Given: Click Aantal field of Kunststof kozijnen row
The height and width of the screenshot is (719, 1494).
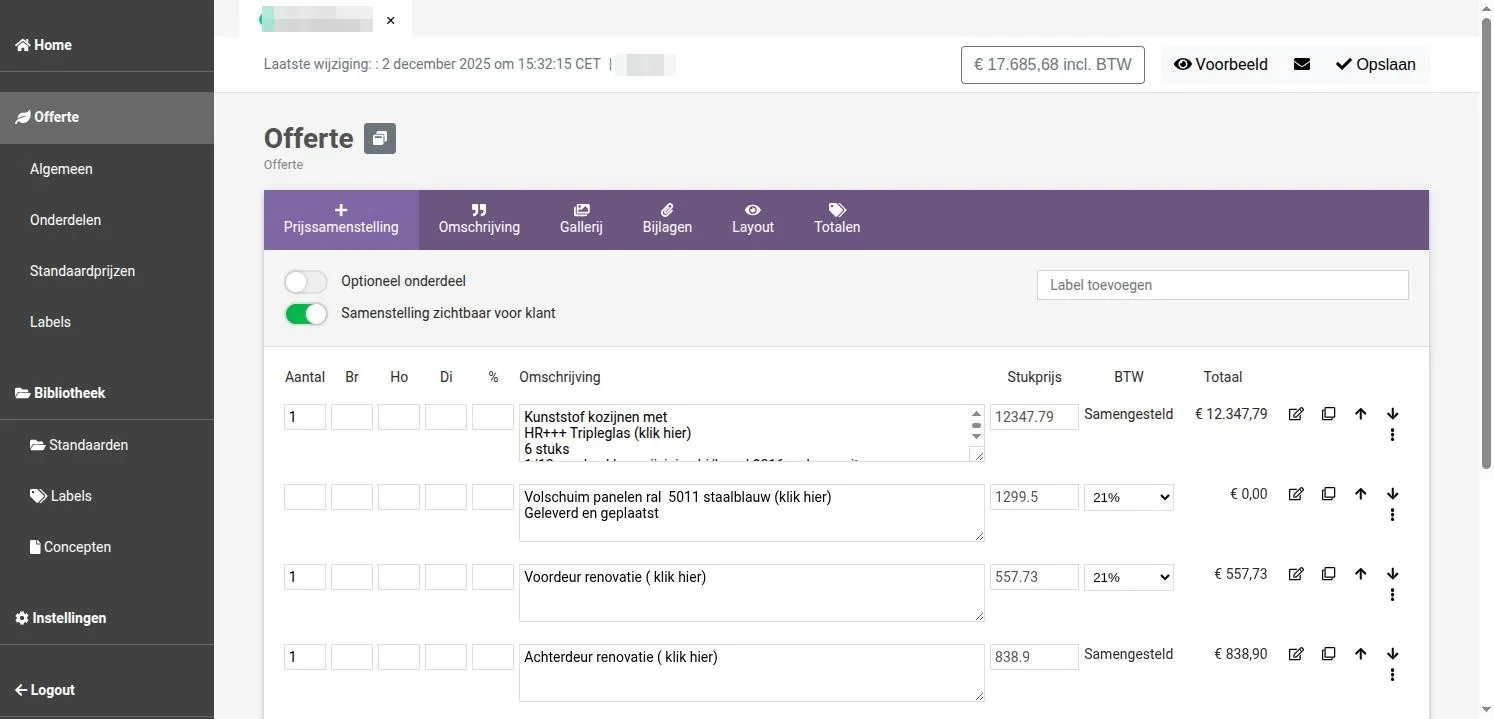Looking at the screenshot, I should (x=305, y=417).
